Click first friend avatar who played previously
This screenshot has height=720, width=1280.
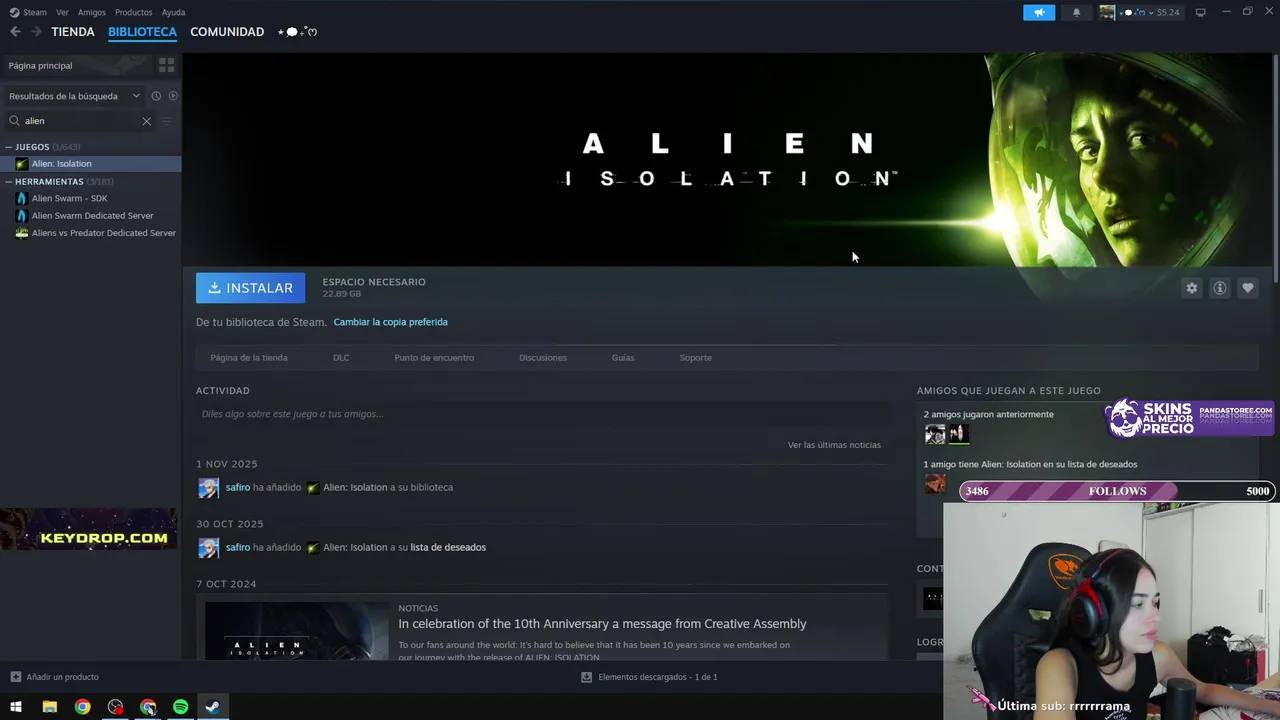tap(935, 434)
